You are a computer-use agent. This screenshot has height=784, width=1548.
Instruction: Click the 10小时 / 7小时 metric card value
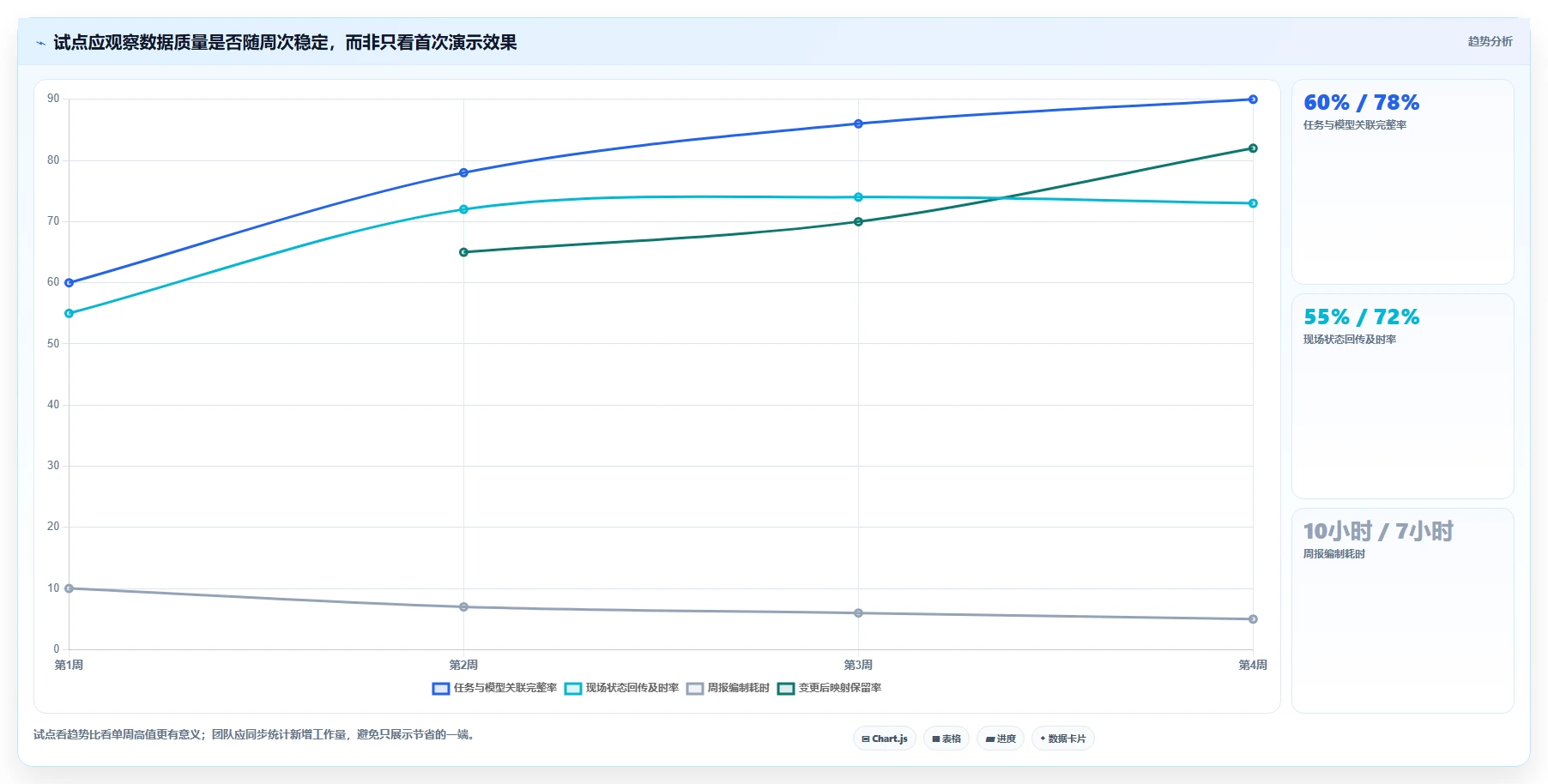(1378, 532)
